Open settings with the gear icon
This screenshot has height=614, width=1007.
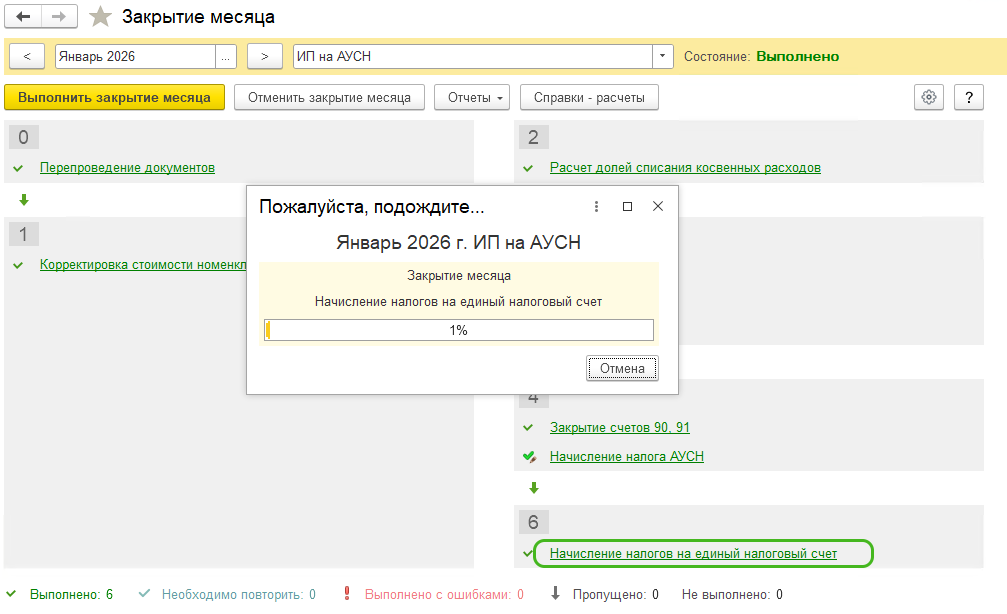tap(929, 97)
